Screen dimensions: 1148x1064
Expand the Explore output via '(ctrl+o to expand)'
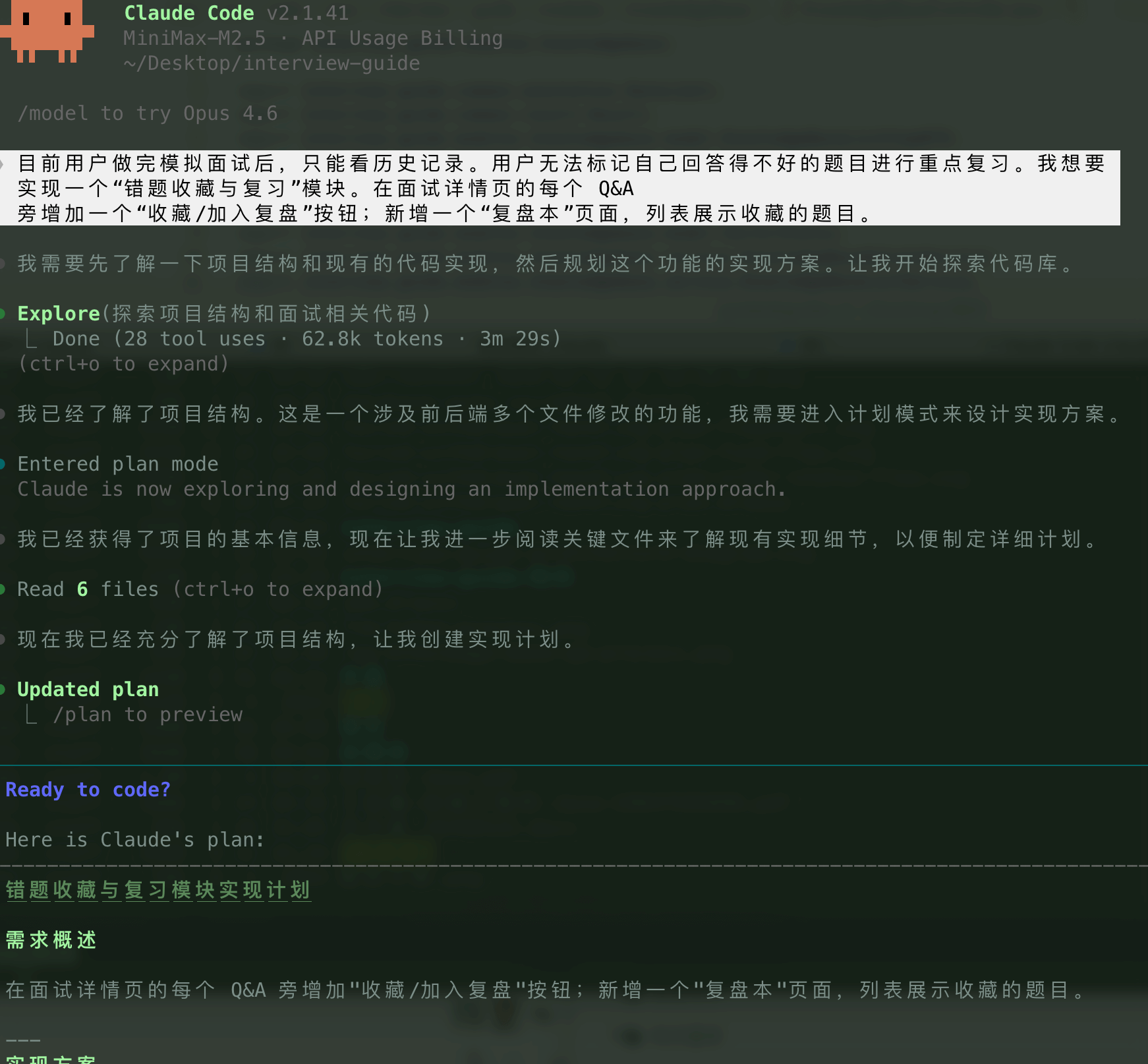123,364
